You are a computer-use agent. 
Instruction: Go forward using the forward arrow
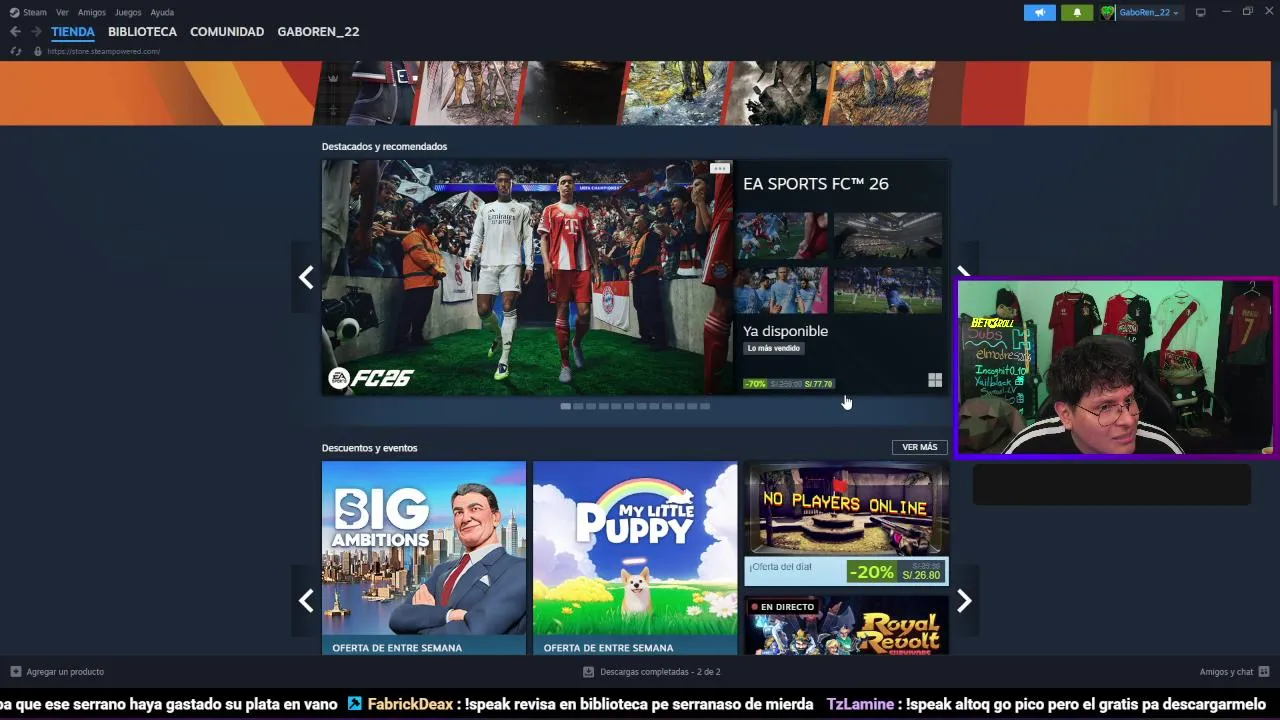pos(36,32)
